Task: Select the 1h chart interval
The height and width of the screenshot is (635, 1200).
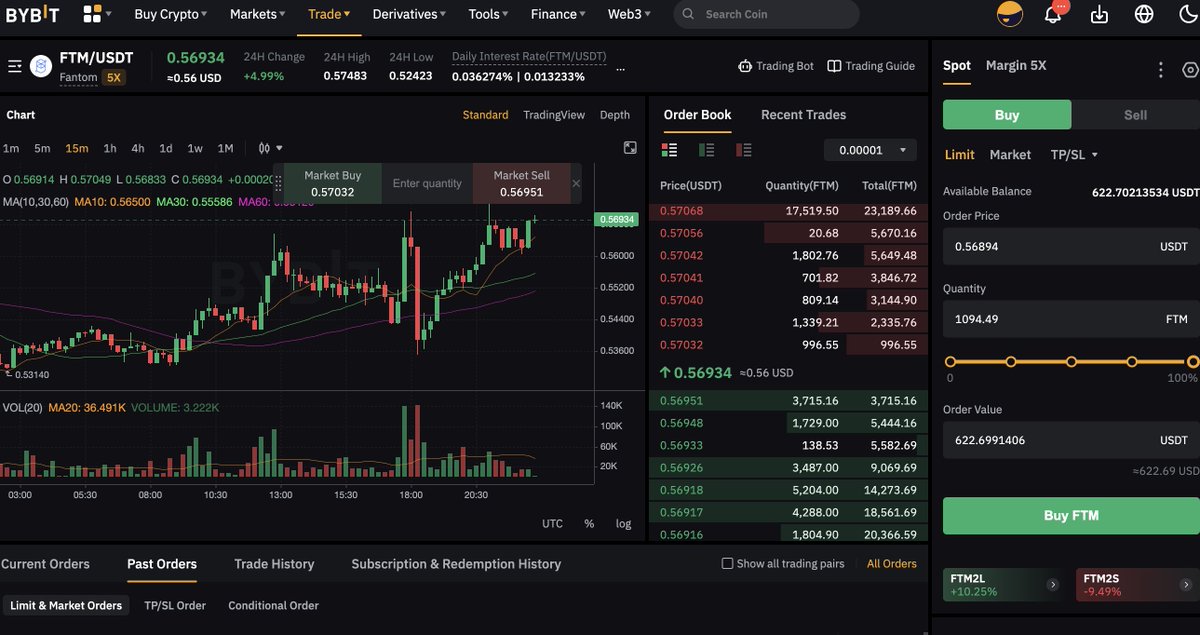Action: click(x=110, y=148)
